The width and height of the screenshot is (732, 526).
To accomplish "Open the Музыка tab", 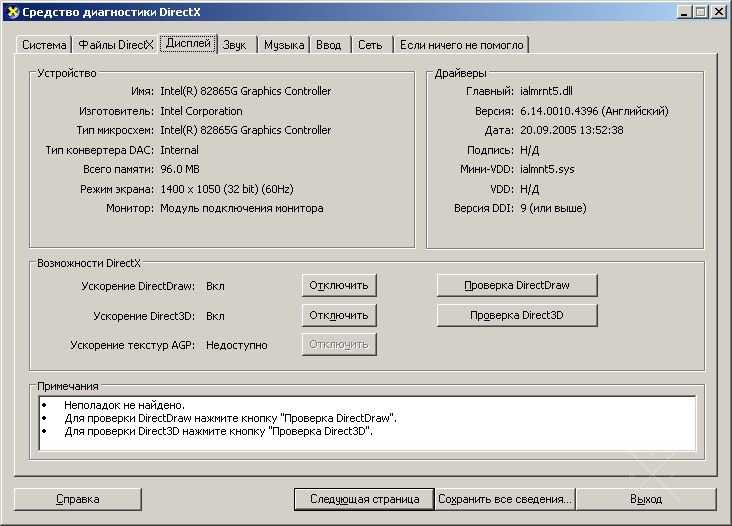I will [x=284, y=45].
